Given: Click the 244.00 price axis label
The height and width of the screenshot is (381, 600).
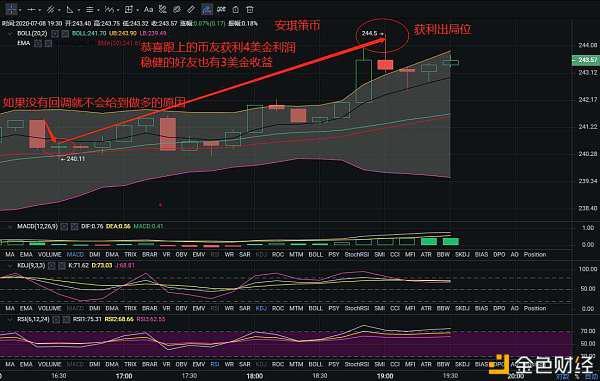Looking at the screenshot, I should pyautogui.click(x=587, y=45).
